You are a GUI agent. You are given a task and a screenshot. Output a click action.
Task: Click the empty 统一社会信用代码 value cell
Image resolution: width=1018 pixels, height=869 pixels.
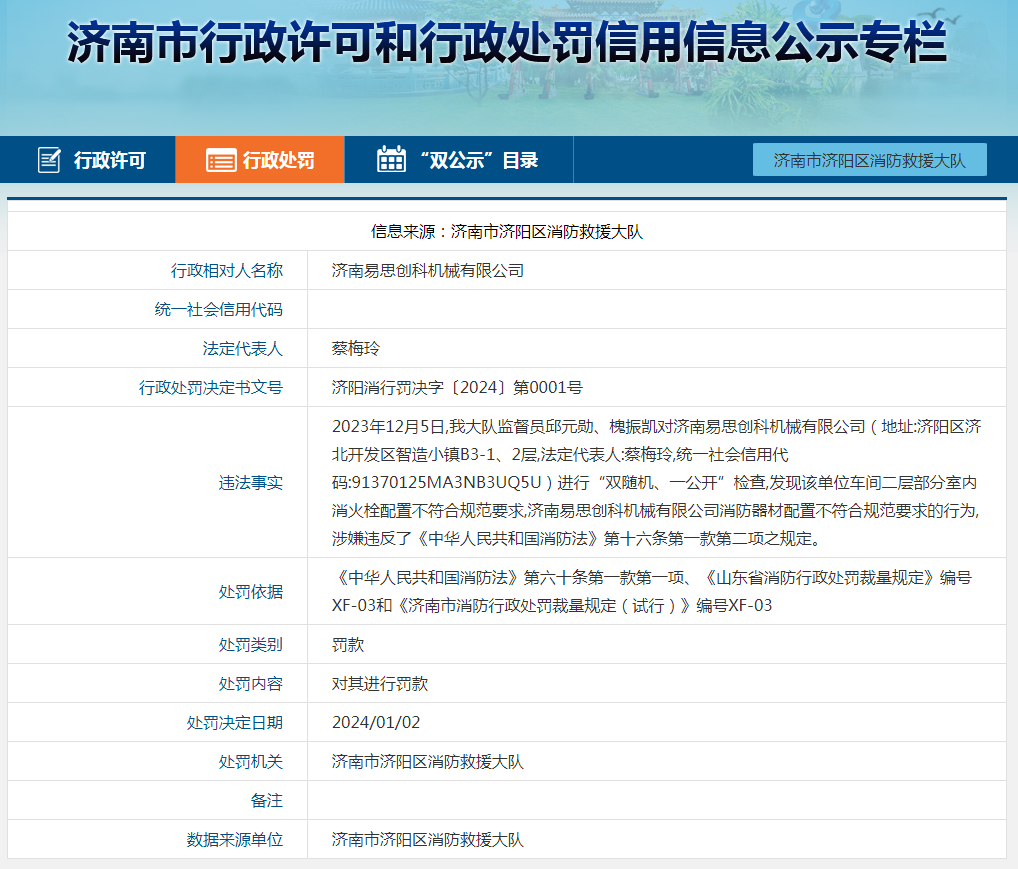click(657, 309)
